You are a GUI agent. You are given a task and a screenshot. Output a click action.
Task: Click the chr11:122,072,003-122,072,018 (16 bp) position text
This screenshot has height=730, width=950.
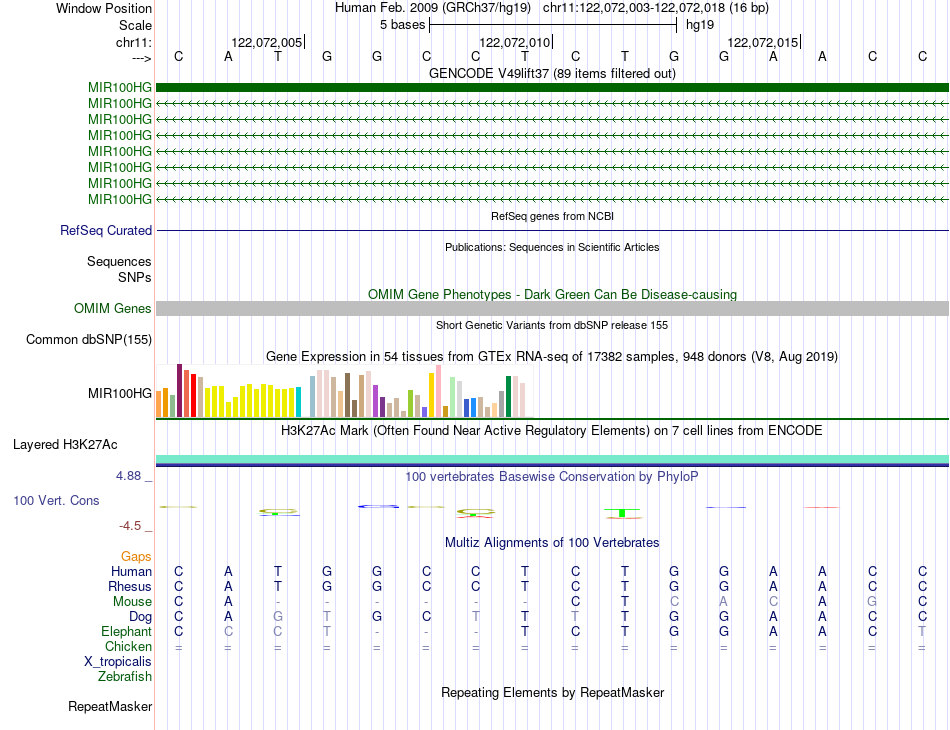[x=656, y=8]
